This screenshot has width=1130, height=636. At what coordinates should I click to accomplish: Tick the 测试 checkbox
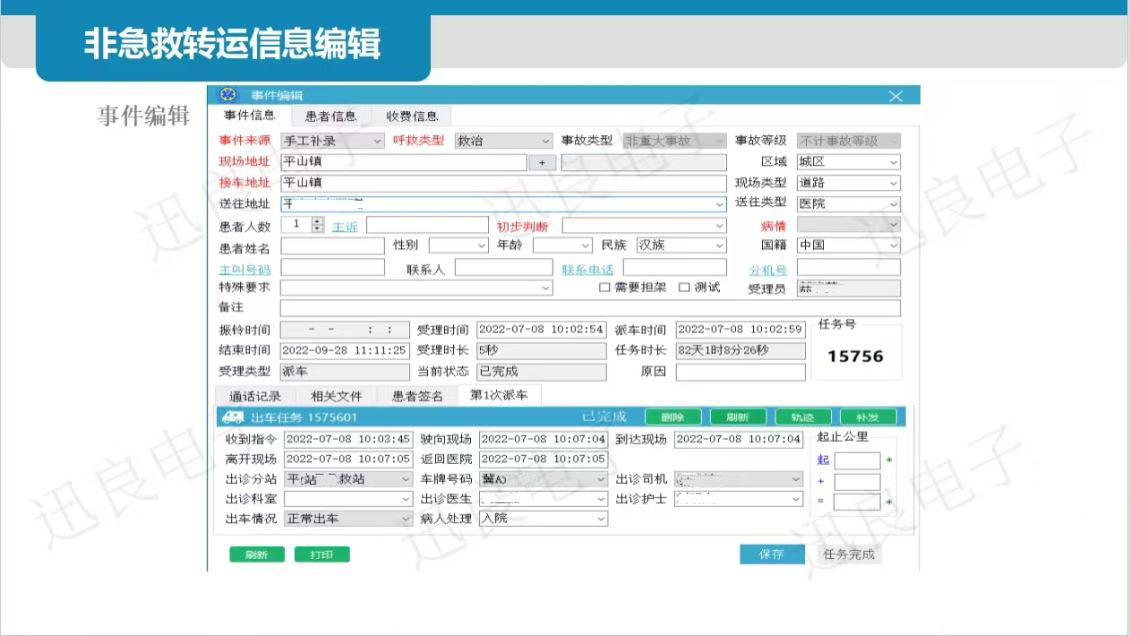click(684, 288)
